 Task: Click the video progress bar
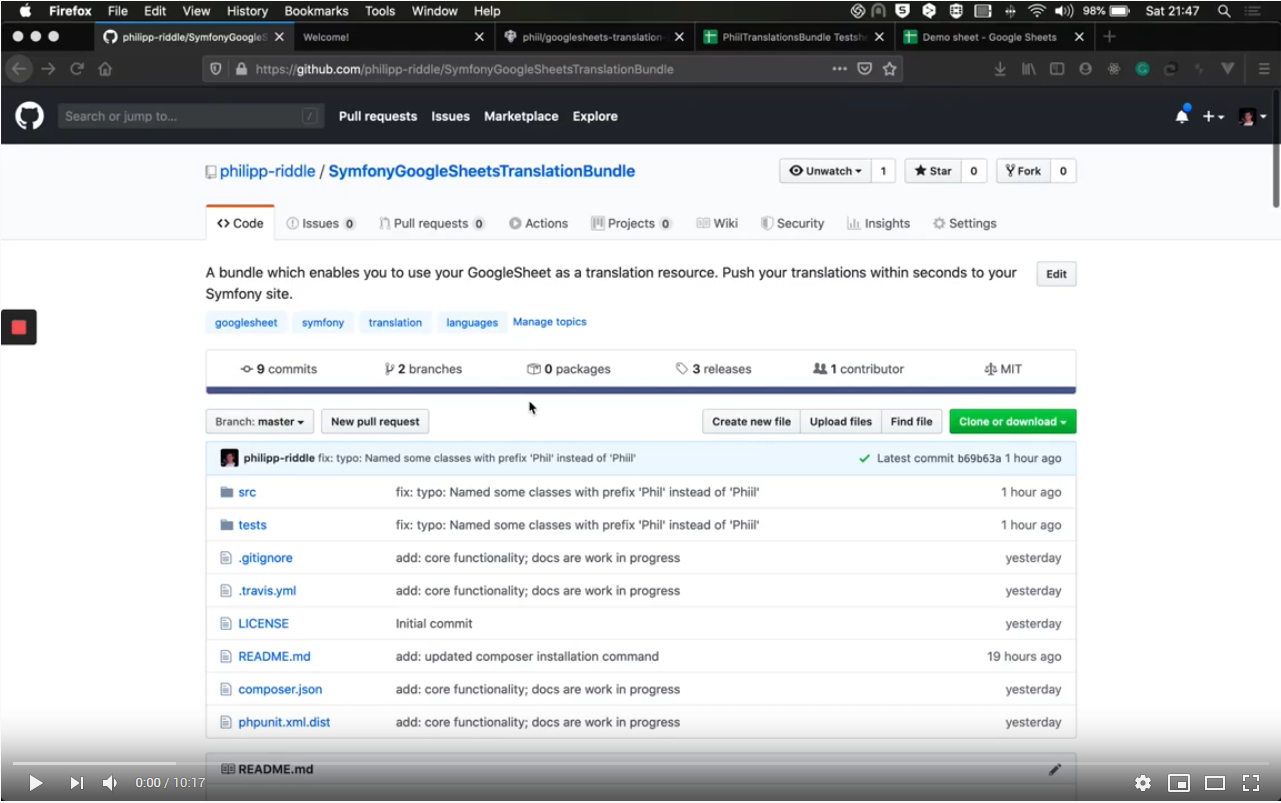point(640,764)
